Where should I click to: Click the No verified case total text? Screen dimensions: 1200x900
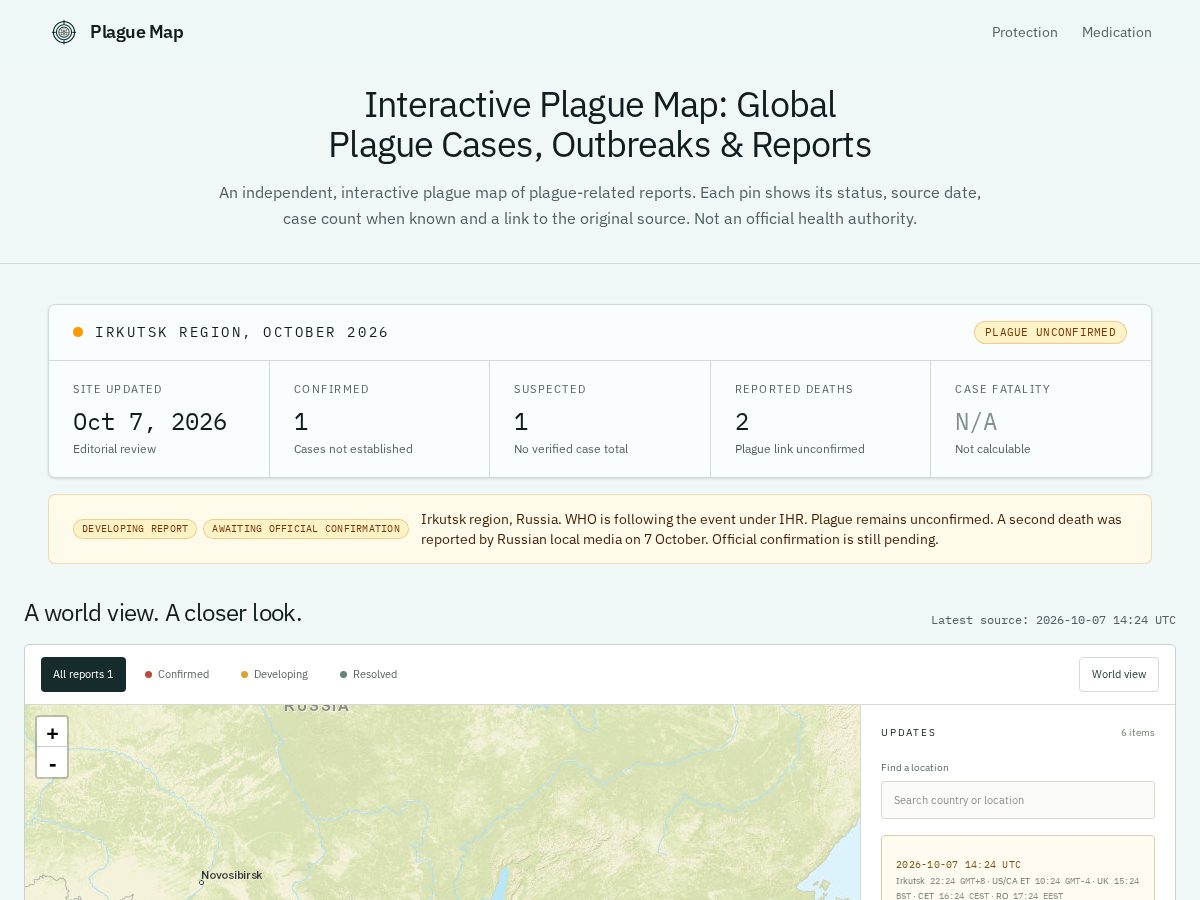pos(571,449)
